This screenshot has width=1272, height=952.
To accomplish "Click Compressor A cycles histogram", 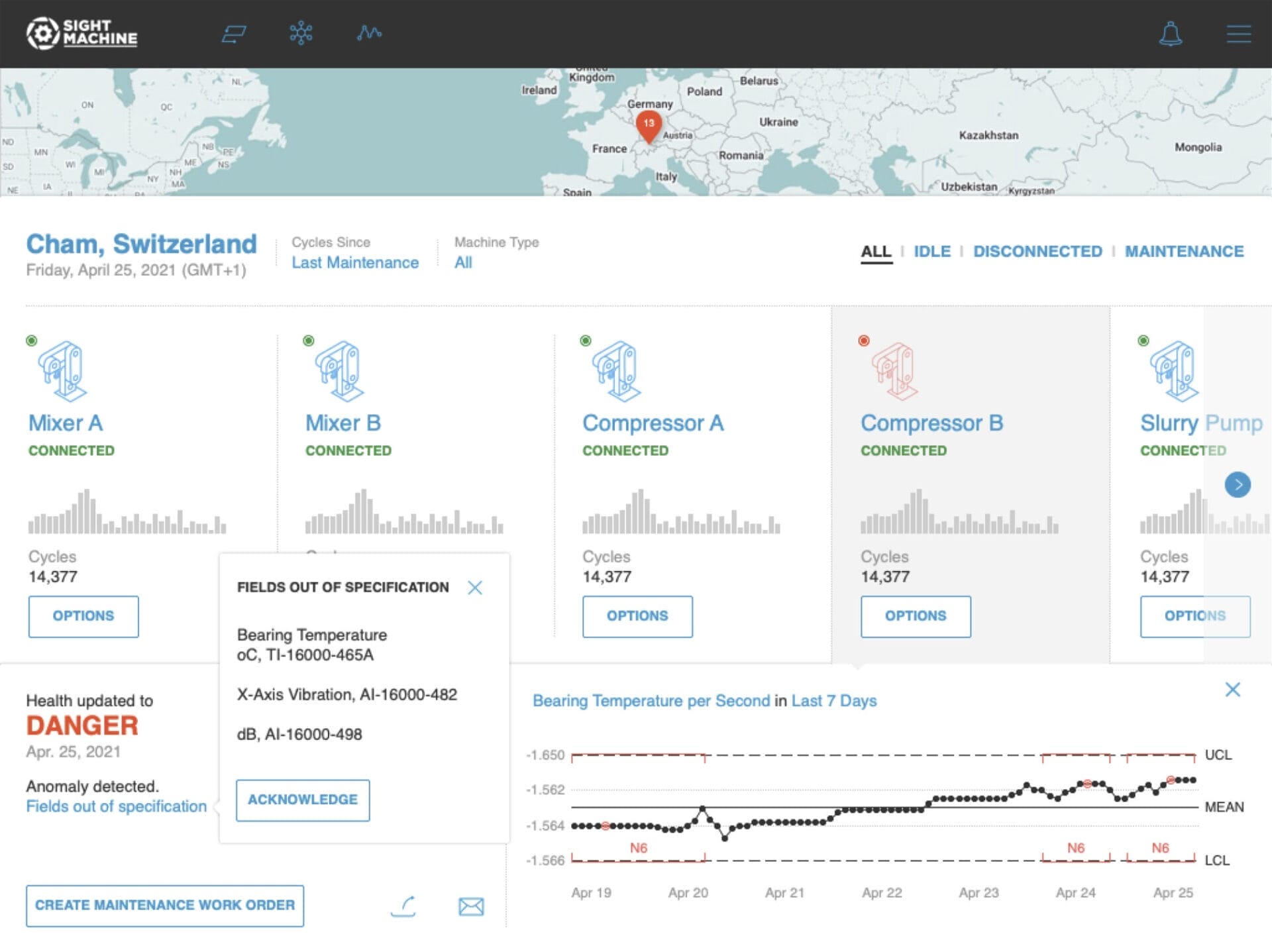I will coord(681,511).
